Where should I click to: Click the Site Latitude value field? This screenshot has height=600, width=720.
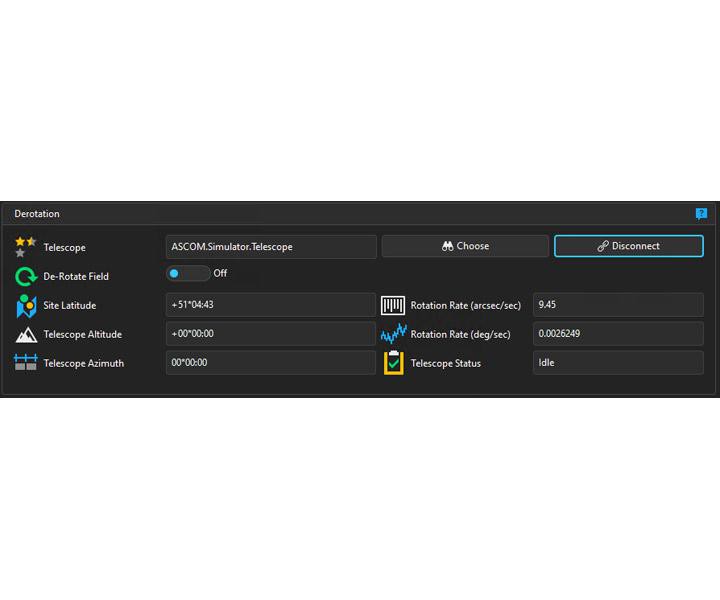coord(270,305)
